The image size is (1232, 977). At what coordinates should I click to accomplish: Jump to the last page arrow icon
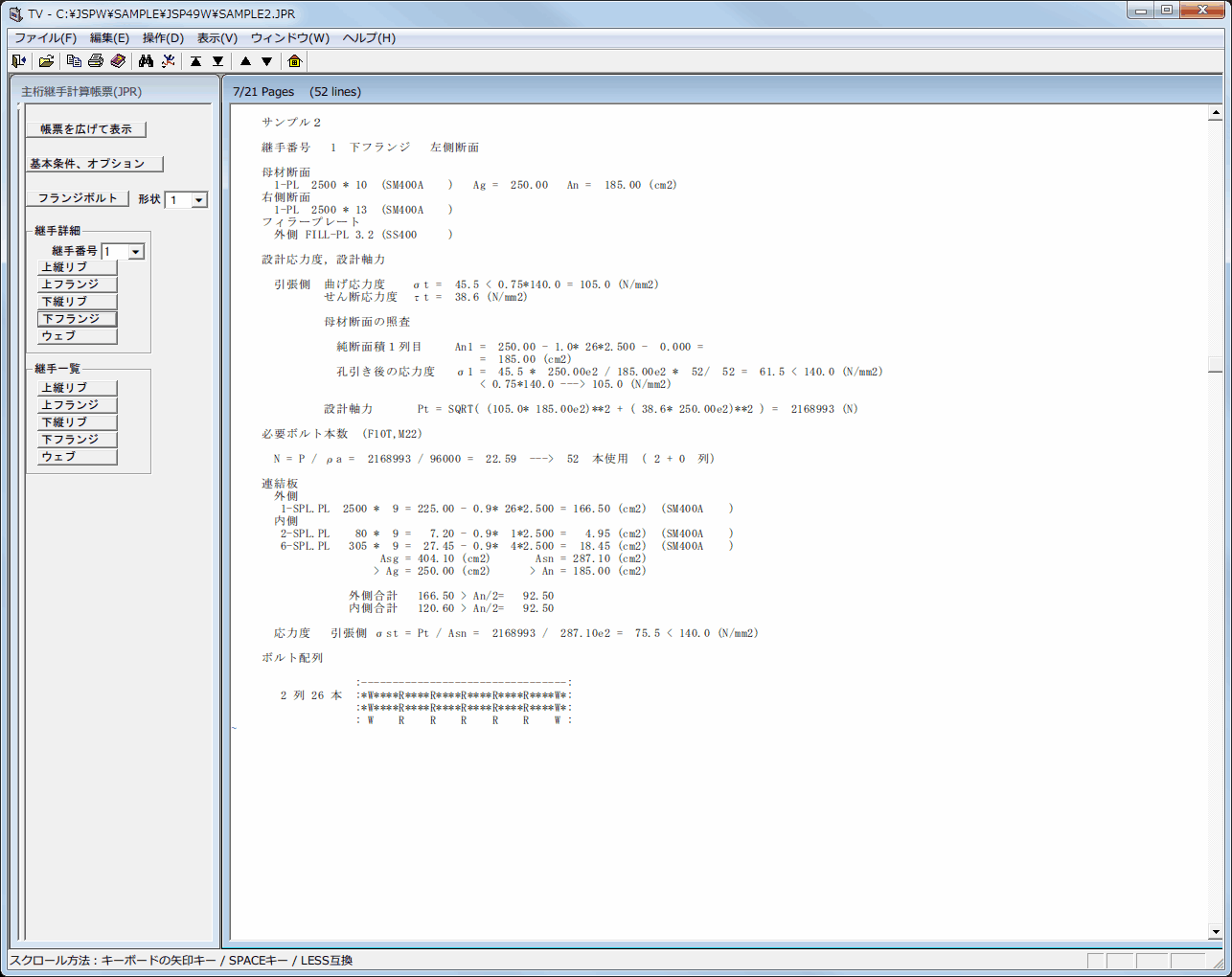(x=217, y=61)
